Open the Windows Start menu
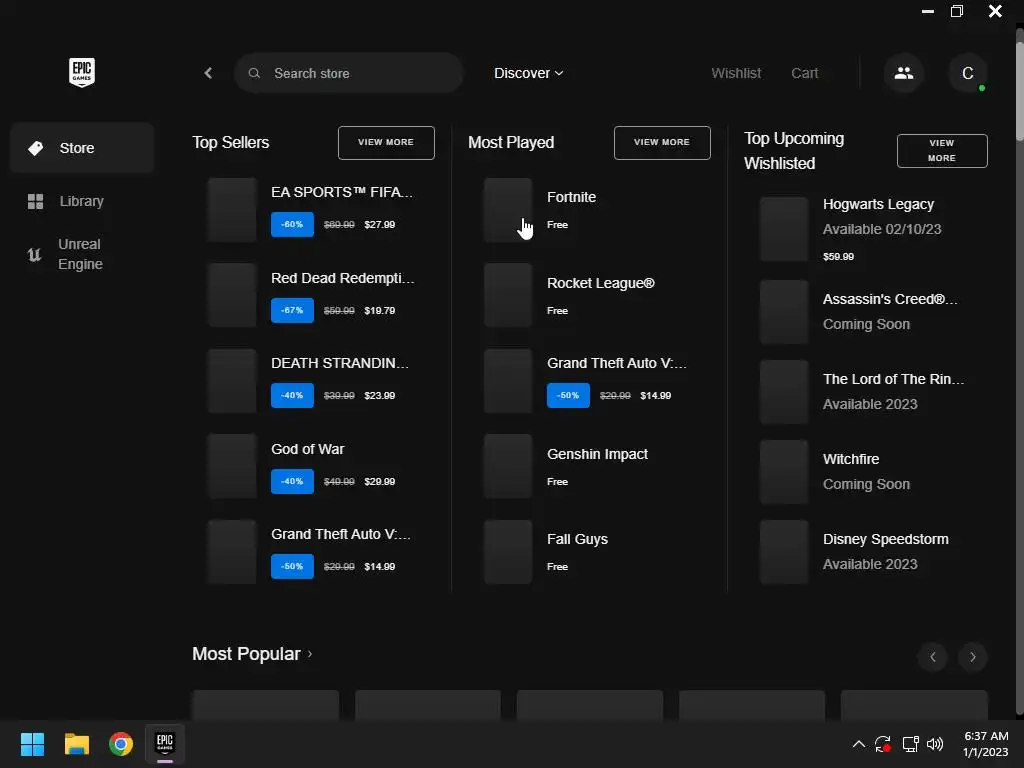This screenshot has width=1024, height=768. (32, 744)
